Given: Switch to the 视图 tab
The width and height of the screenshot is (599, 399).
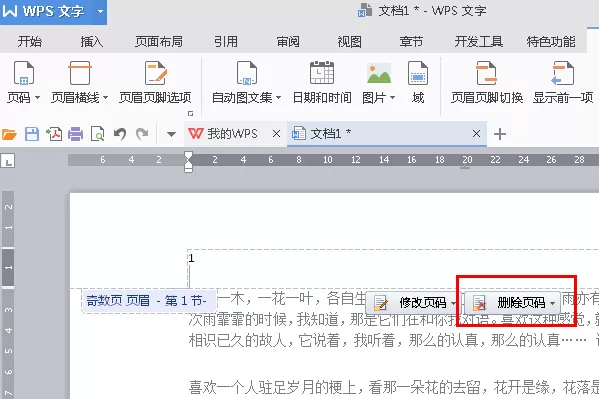Looking at the screenshot, I should [x=349, y=41].
